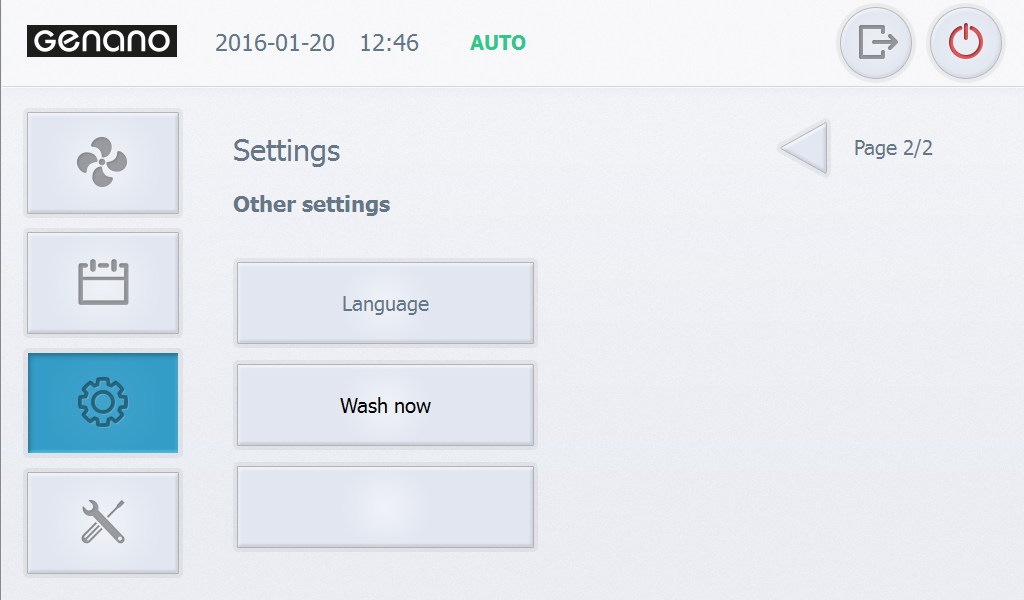Open the fan speed control section
This screenshot has width=1024, height=600.
pyautogui.click(x=103, y=163)
